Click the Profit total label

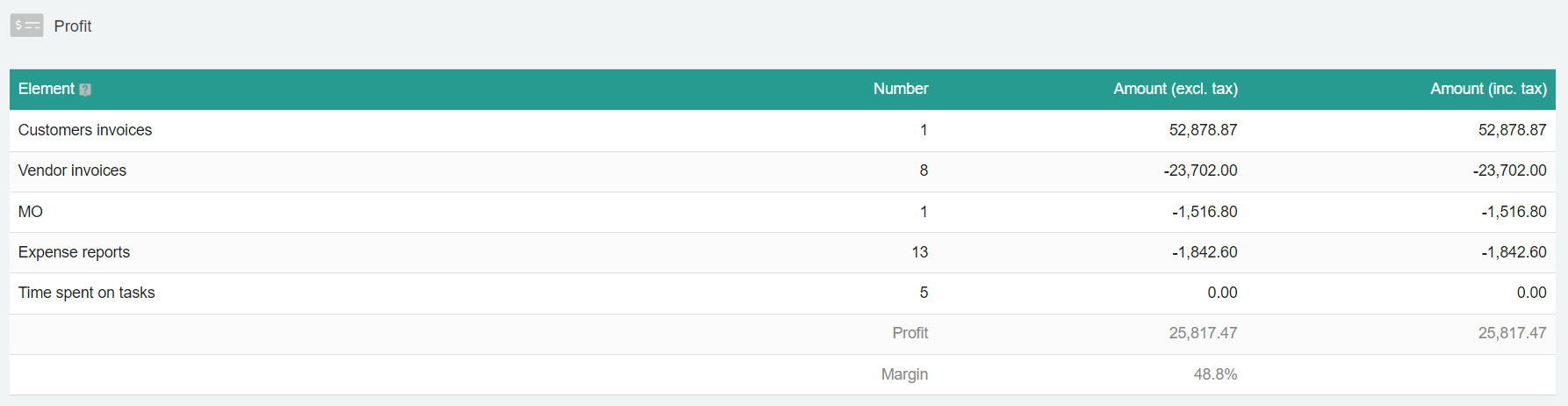click(x=910, y=333)
